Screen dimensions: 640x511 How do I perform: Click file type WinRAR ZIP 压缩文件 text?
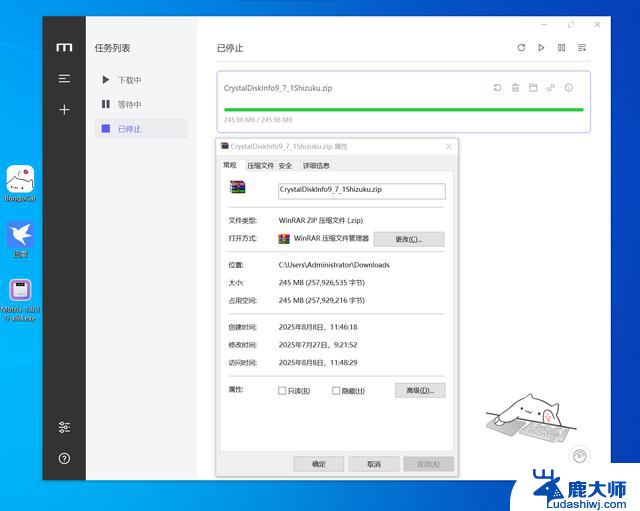(x=320, y=220)
